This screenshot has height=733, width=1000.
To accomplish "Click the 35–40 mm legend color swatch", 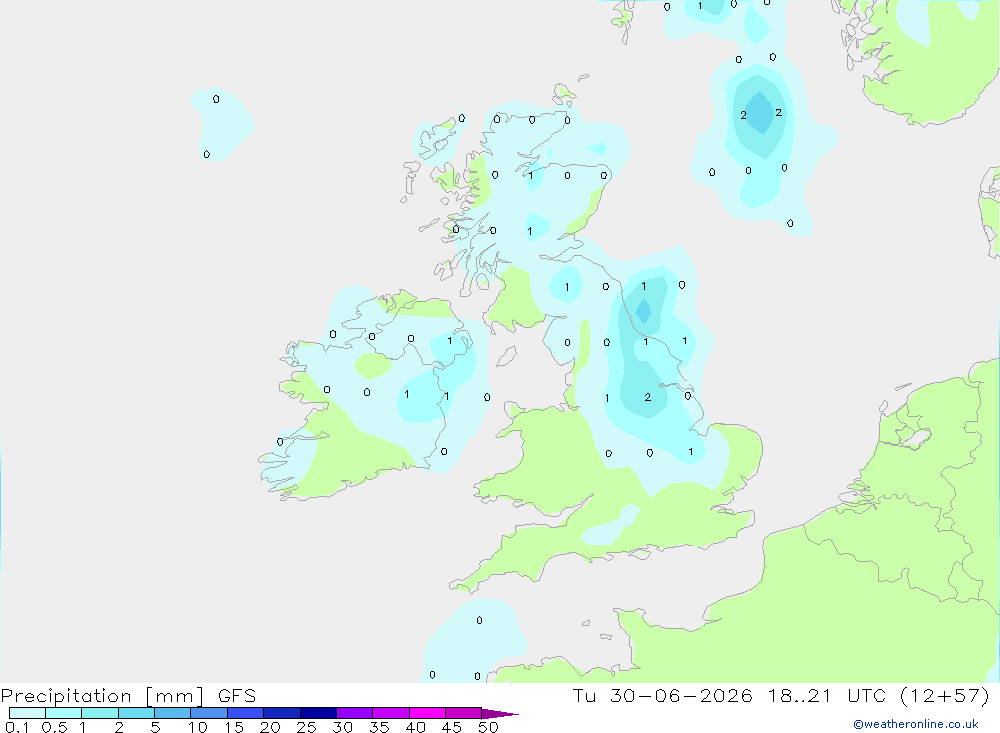I will (x=391, y=713).
